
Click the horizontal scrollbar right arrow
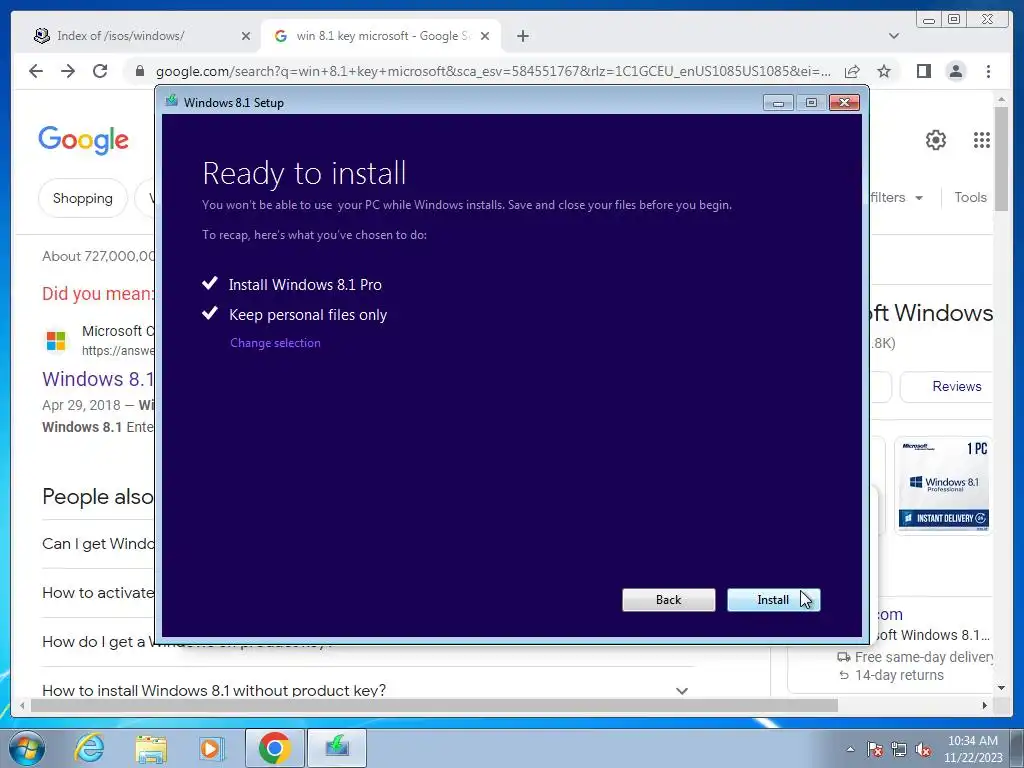tap(985, 705)
